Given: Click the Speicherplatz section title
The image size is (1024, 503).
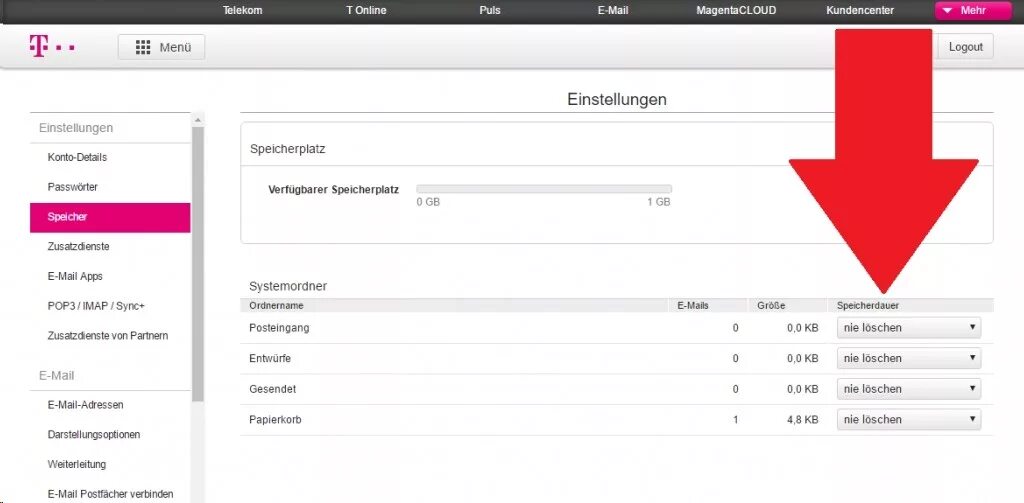Looking at the screenshot, I should tap(287, 149).
